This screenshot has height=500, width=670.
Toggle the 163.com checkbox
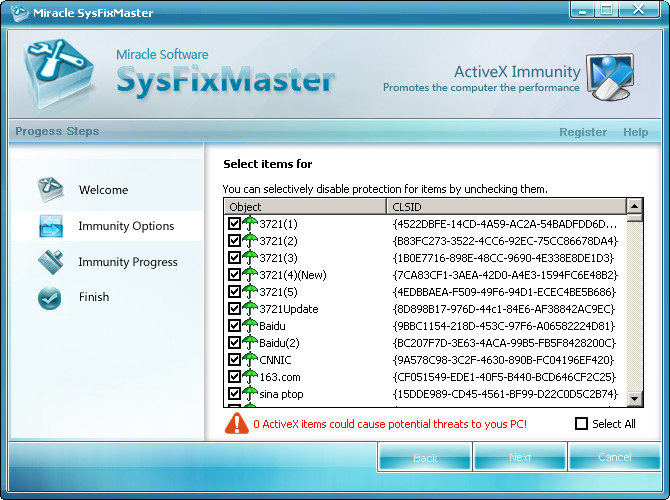click(234, 377)
